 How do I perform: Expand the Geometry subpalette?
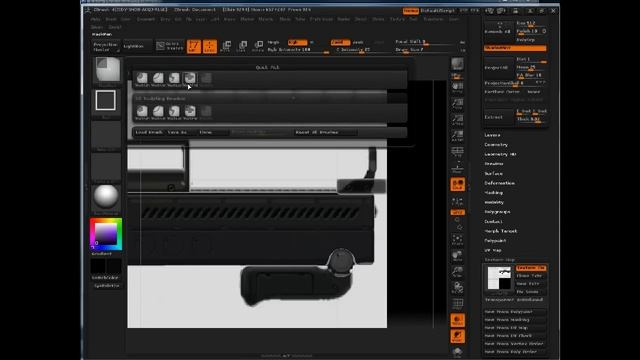pyautogui.click(x=496, y=145)
